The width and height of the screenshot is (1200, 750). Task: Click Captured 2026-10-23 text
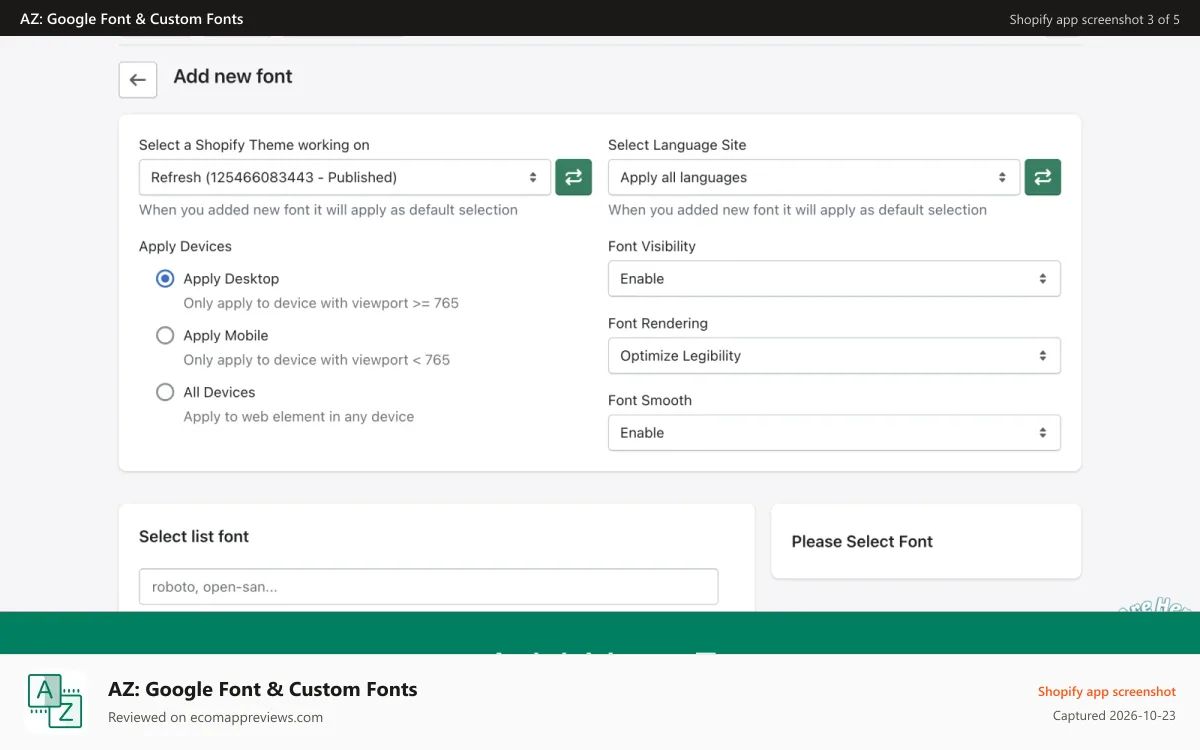point(1115,716)
